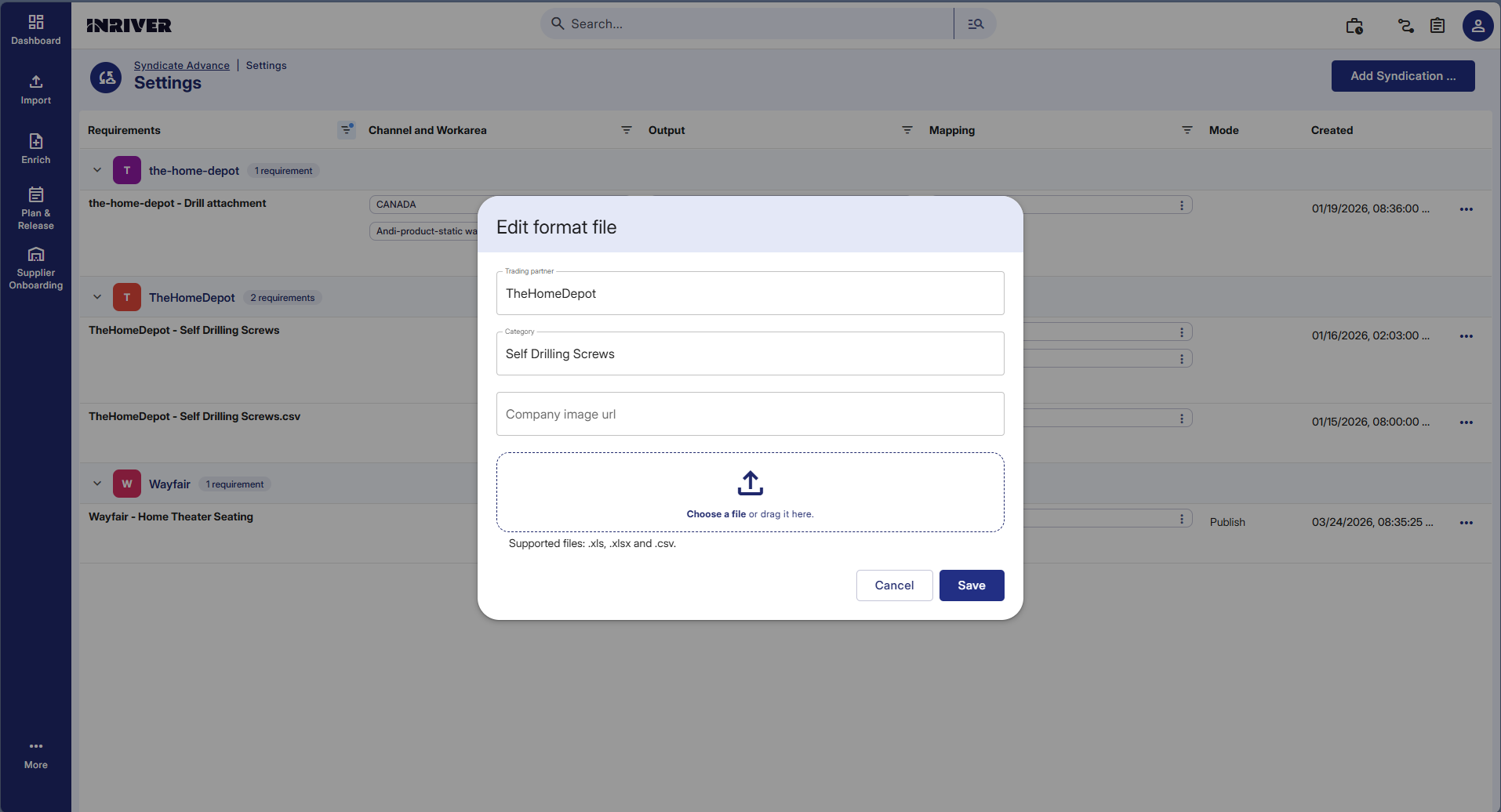Collapse the TheHomeDepot group
The width and height of the screenshot is (1501, 812).
click(x=97, y=297)
